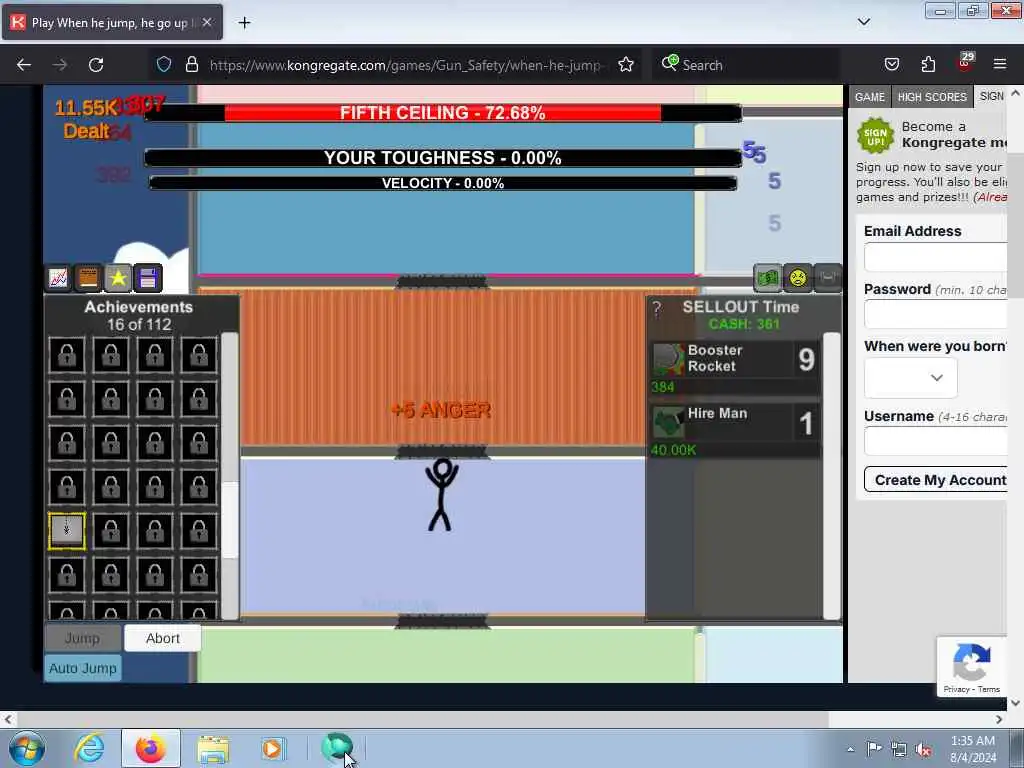Open the Pocket save icon
This screenshot has height=768, width=1024.
891,64
